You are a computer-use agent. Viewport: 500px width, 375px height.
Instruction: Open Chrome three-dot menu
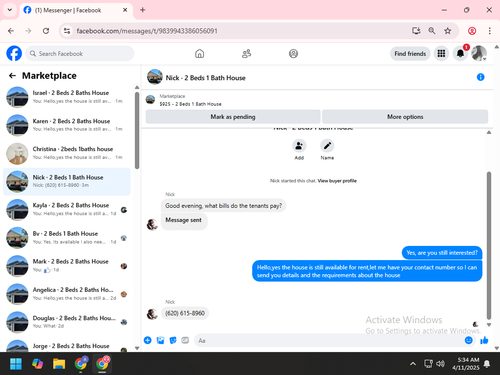pyautogui.click(x=489, y=31)
